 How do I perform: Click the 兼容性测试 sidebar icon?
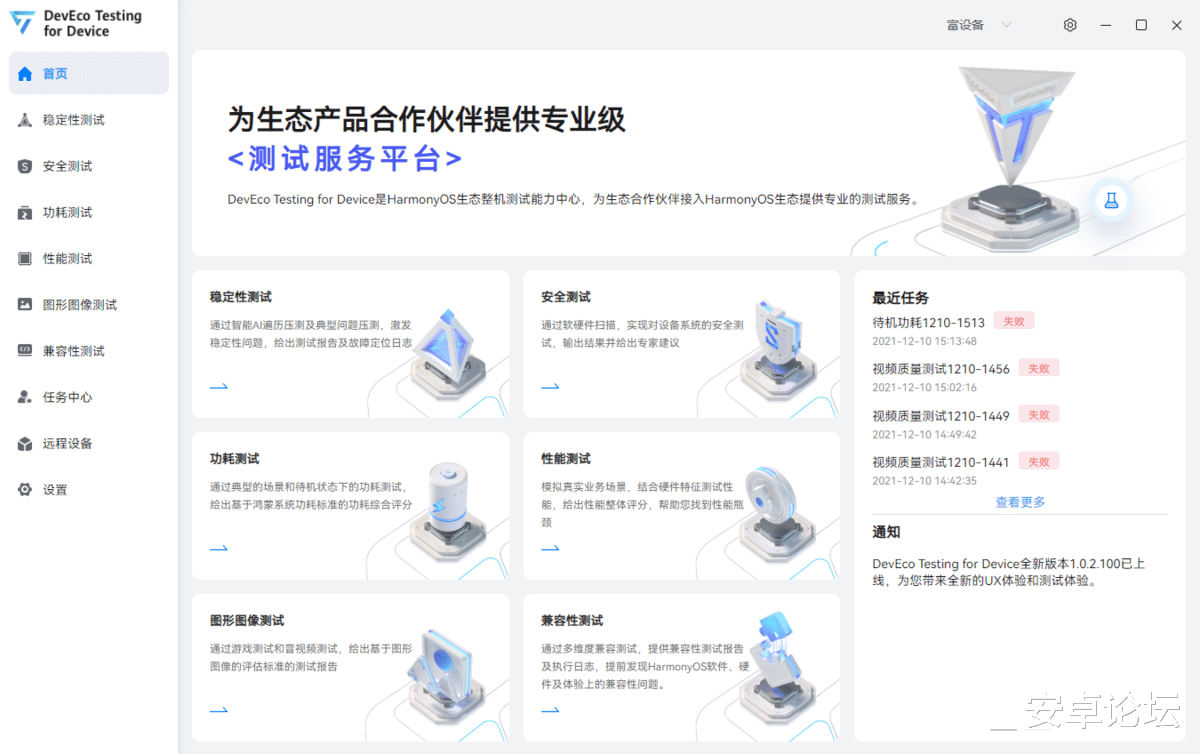(25, 351)
